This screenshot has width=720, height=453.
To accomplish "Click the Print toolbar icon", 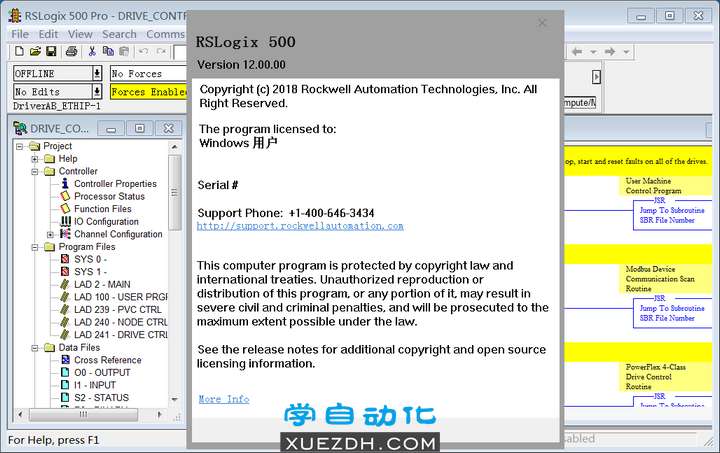I will [71, 51].
